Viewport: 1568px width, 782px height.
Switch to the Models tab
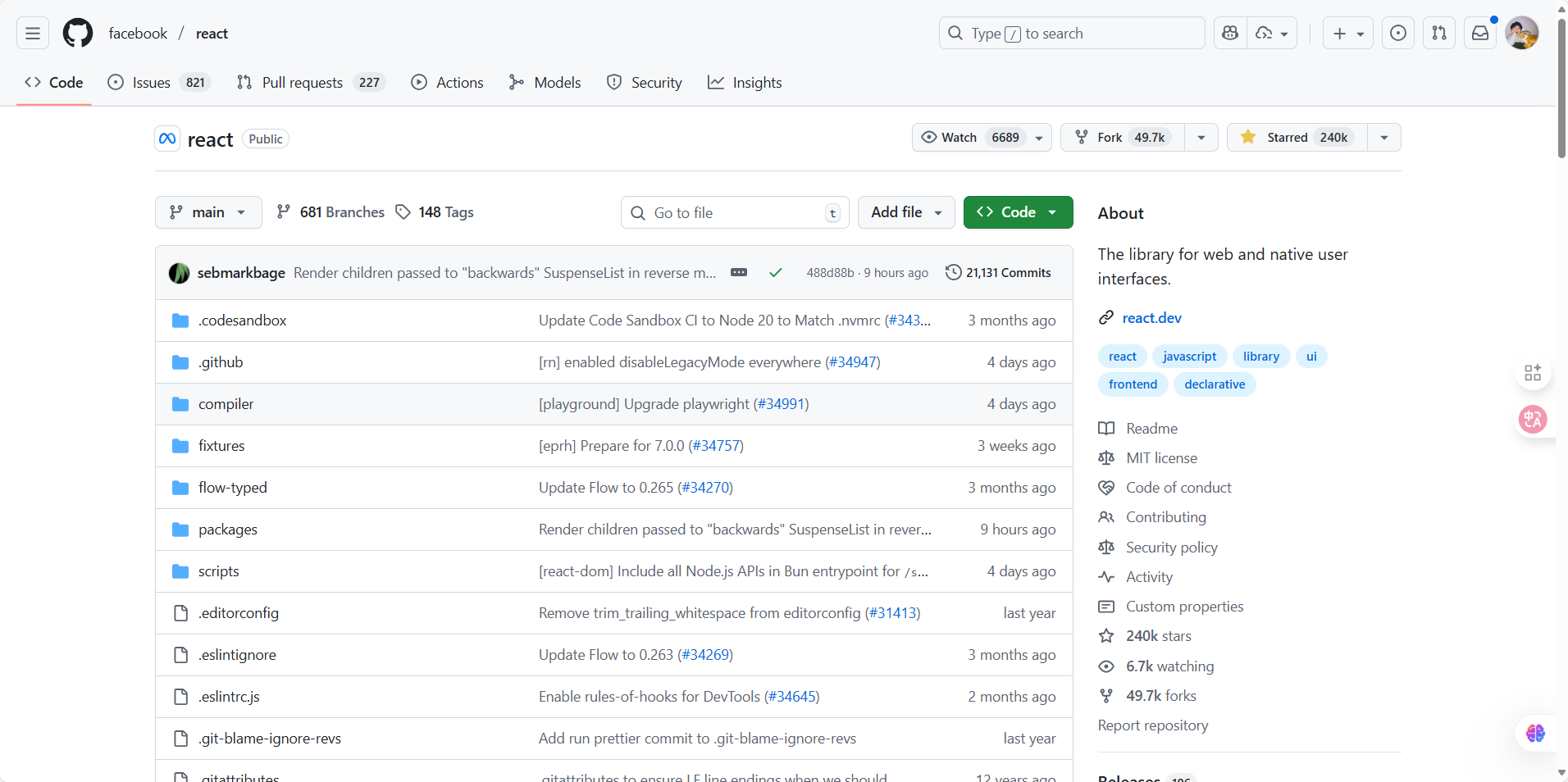tap(545, 83)
